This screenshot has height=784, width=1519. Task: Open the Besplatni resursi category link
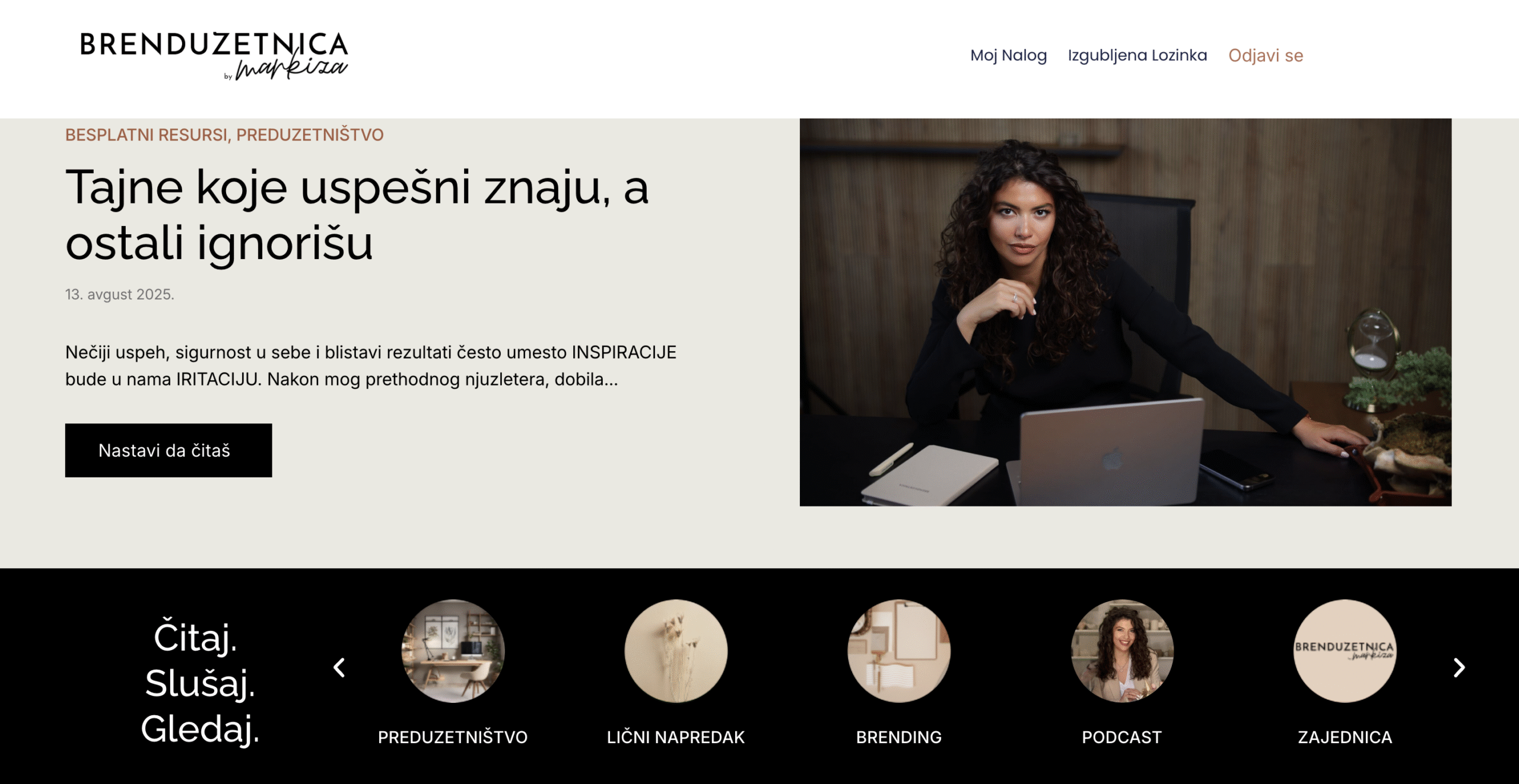(146, 135)
